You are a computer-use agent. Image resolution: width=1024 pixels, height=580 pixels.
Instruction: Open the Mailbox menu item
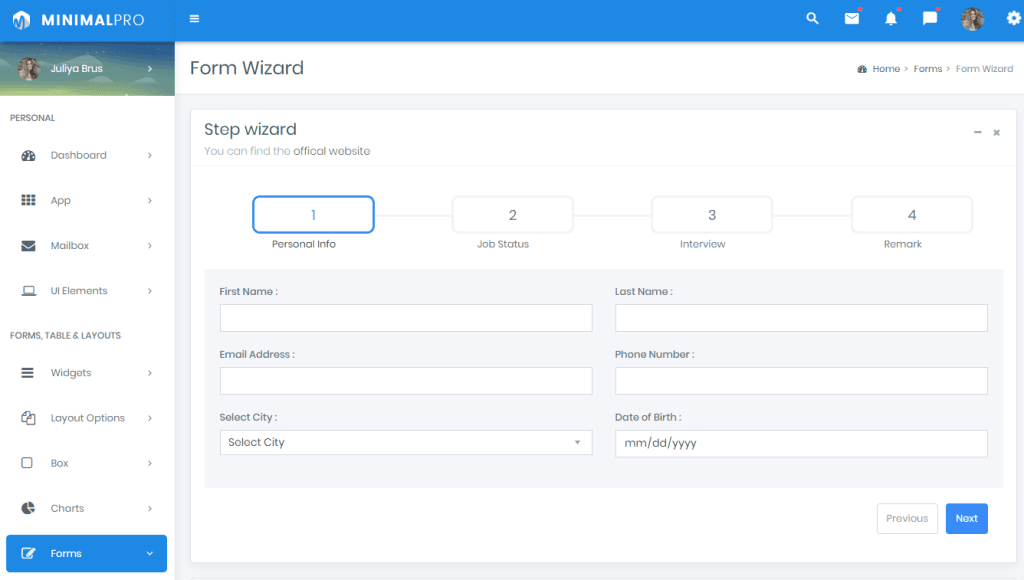click(87, 246)
